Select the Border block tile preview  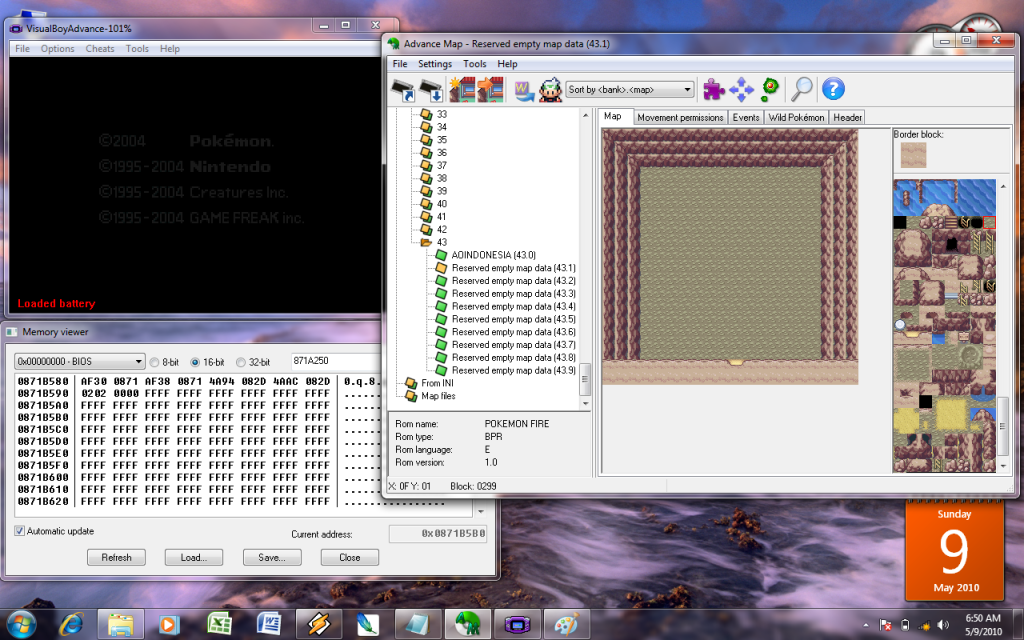point(913,155)
